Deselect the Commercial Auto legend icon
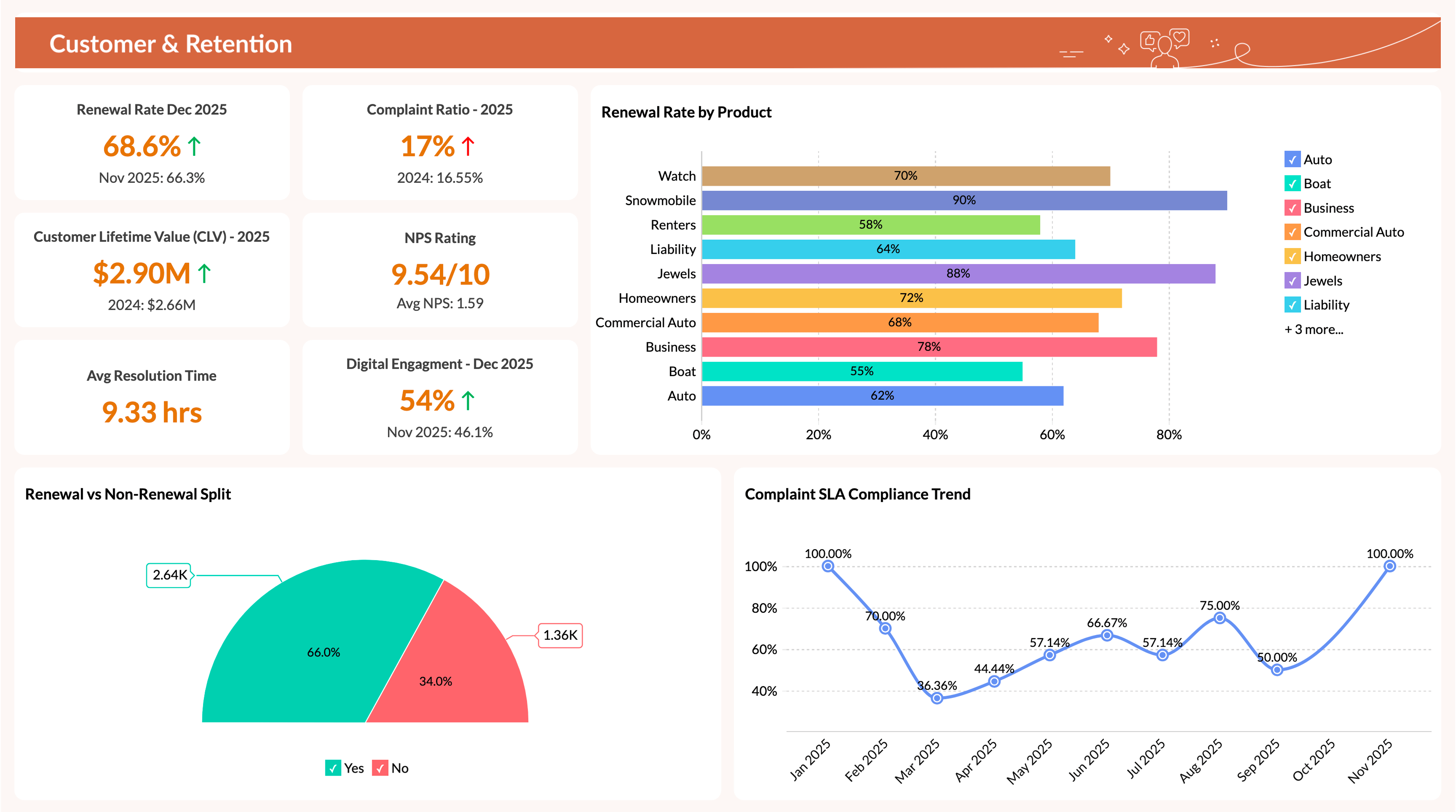 tap(1292, 232)
